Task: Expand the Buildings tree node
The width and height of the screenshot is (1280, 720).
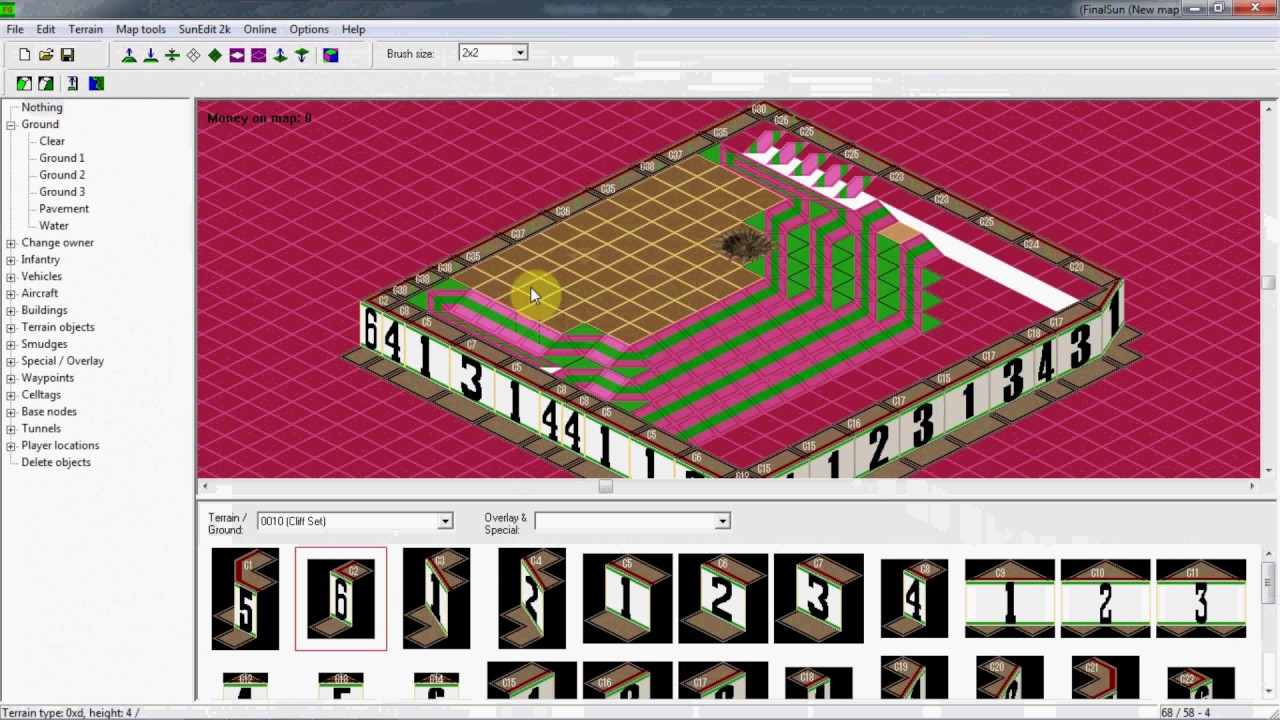Action: coord(11,311)
